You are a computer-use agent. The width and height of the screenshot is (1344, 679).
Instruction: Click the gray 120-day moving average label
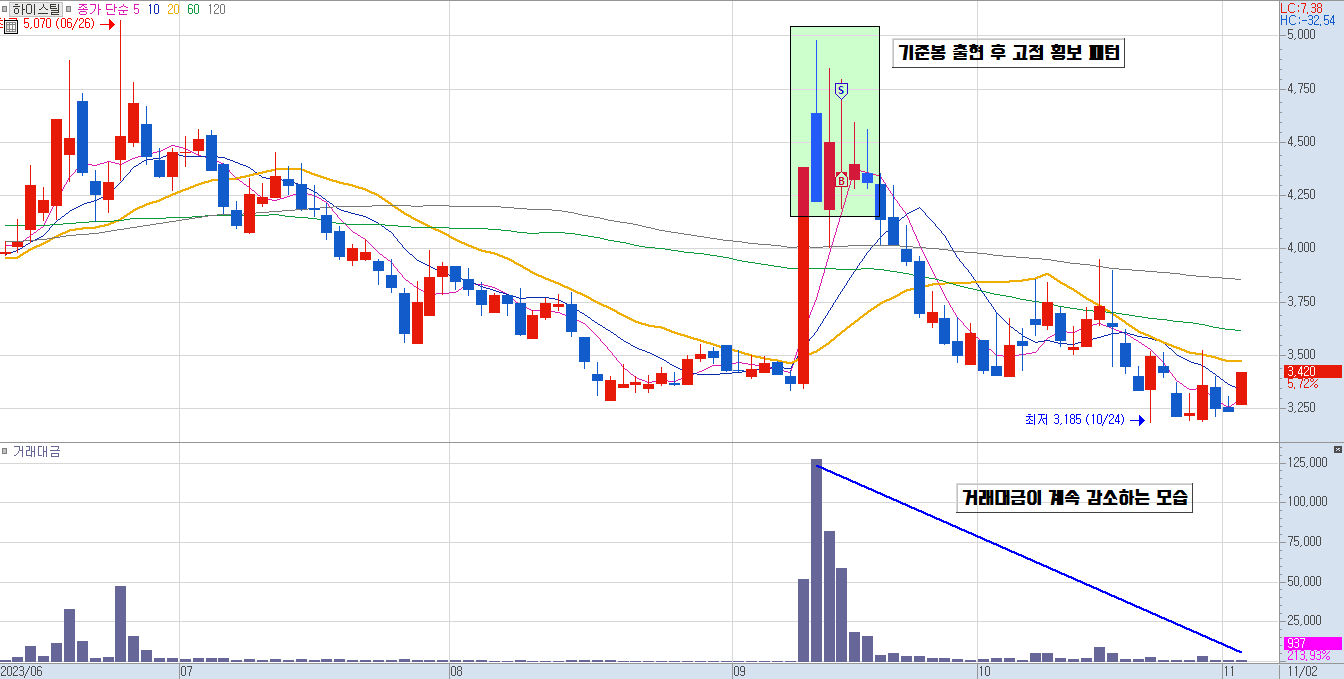(x=217, y=9)
